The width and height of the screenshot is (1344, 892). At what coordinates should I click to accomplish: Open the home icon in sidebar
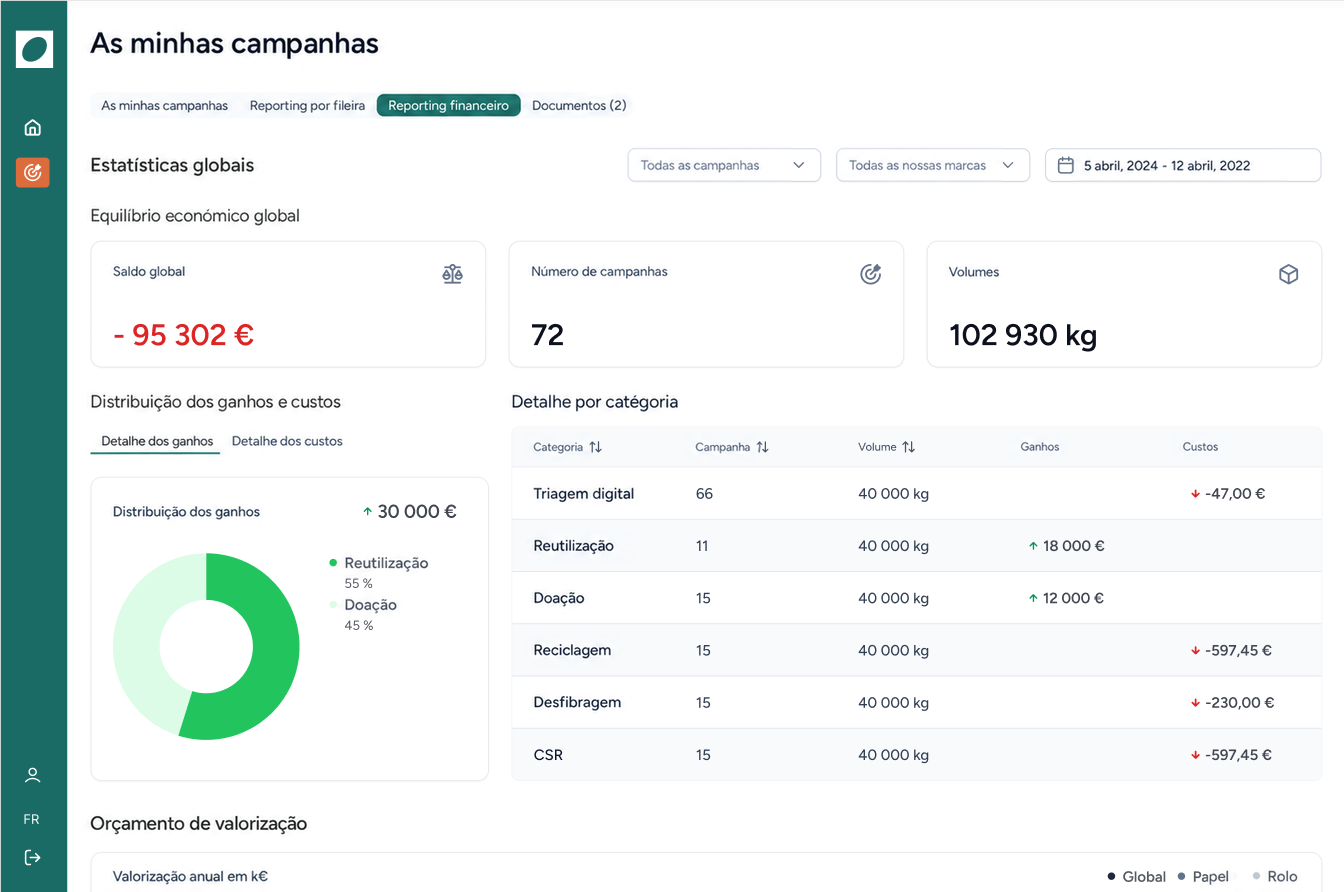tap(33, 127)
